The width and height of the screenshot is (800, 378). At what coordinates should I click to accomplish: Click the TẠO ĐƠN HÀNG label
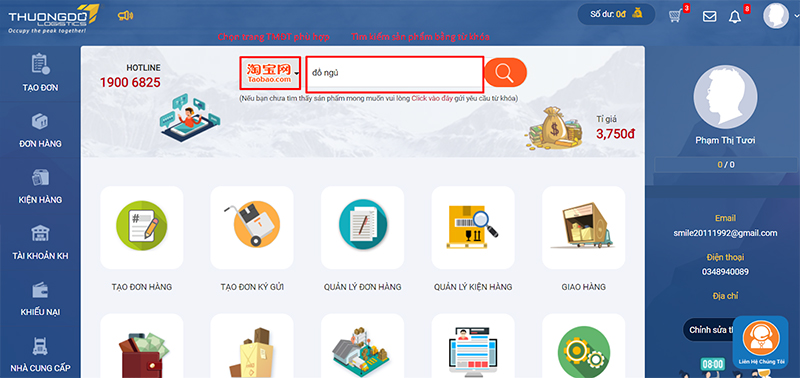[x=142, y=287]
